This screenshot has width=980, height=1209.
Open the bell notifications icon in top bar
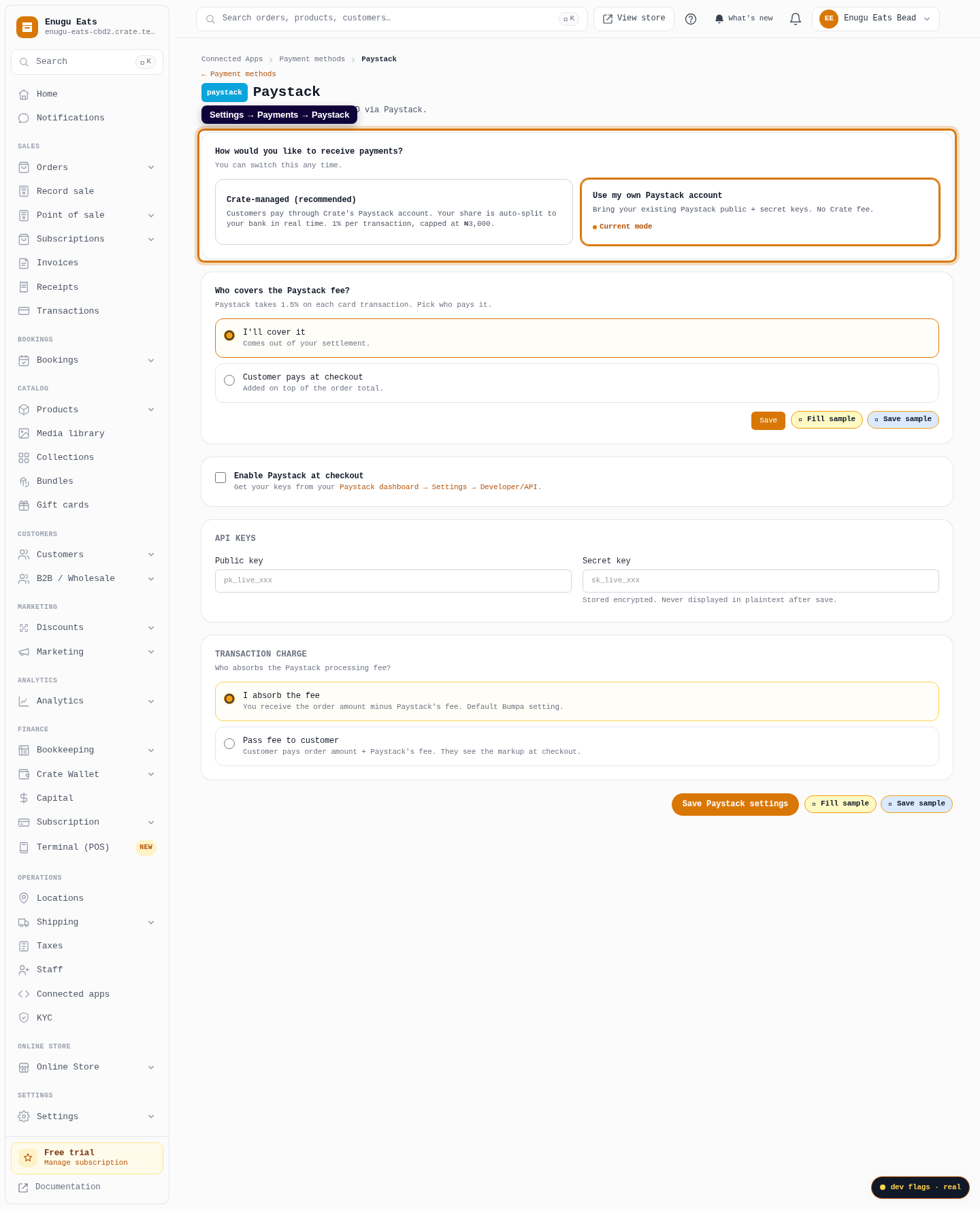coord(796,19)
